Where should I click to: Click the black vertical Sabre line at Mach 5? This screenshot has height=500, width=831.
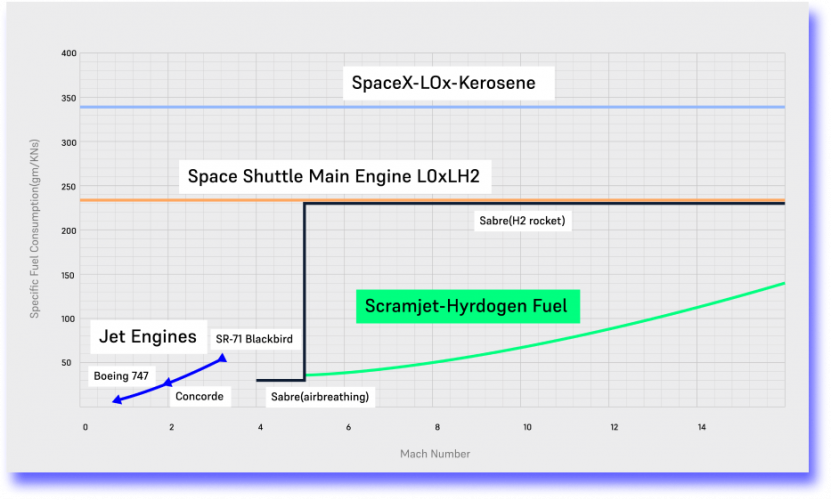(x=304, y=290)
